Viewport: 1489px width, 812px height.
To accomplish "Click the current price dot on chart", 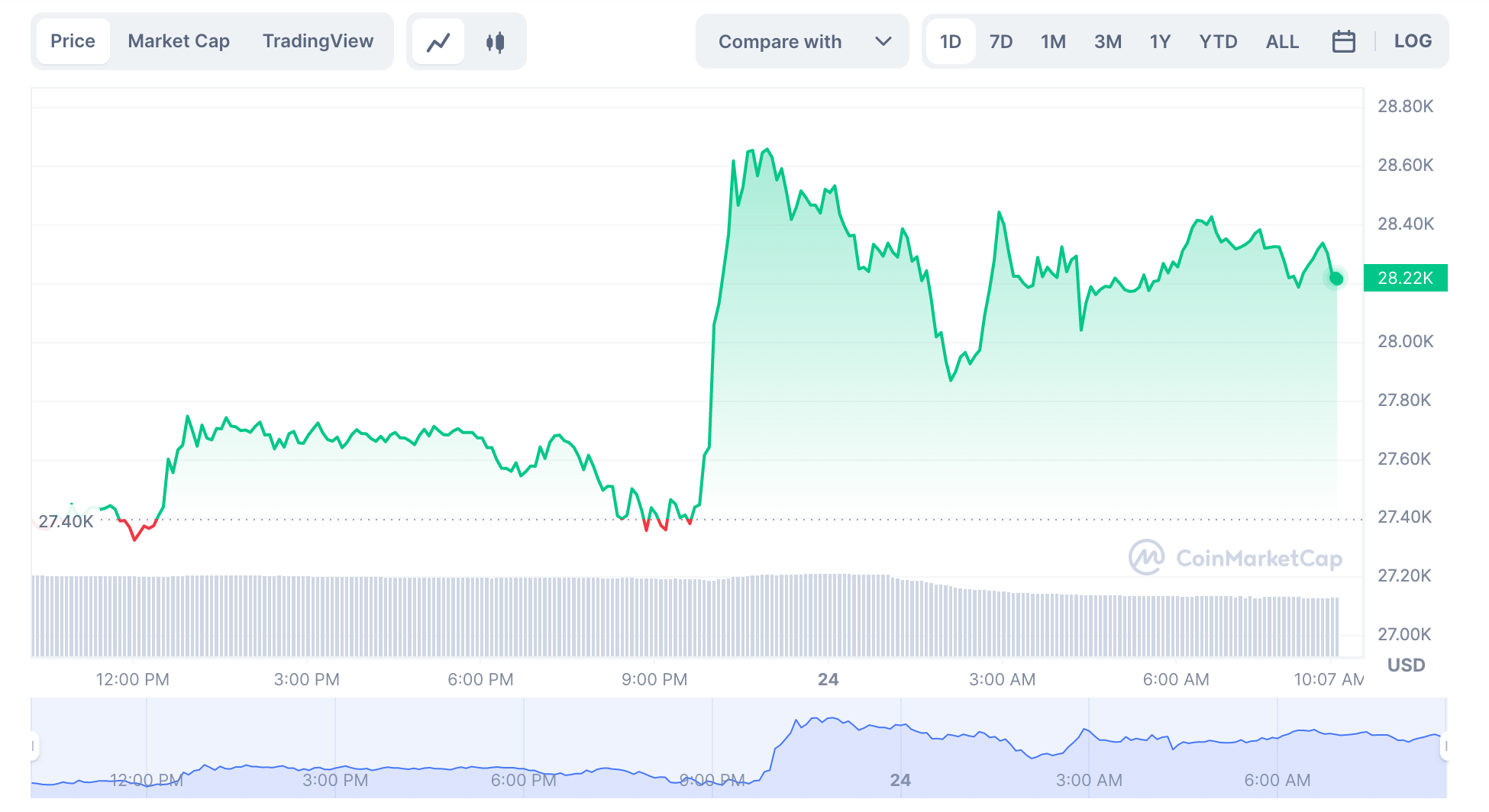I will coord(1336,279).
